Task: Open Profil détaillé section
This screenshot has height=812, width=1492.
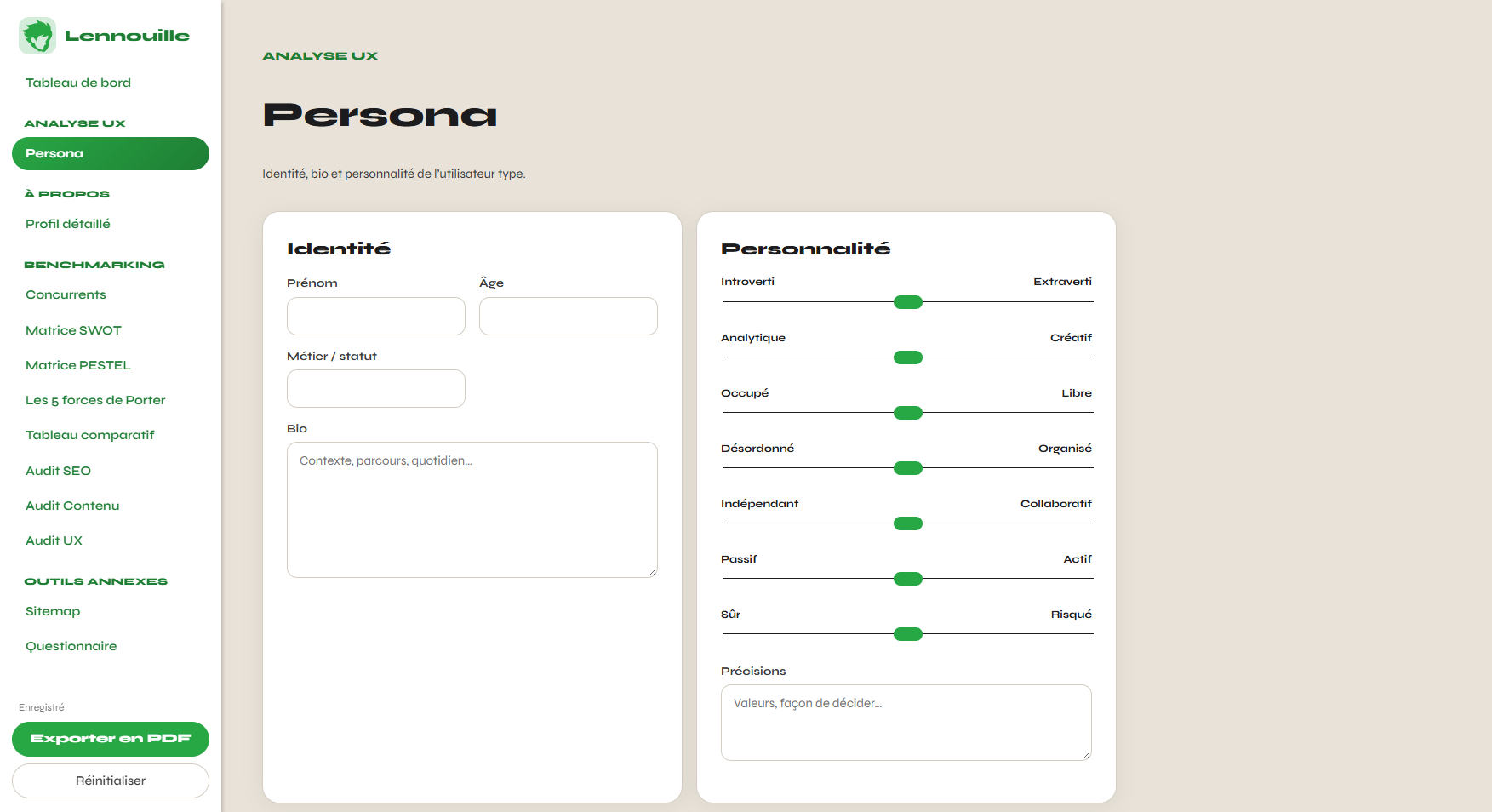Action: [68, 224]
